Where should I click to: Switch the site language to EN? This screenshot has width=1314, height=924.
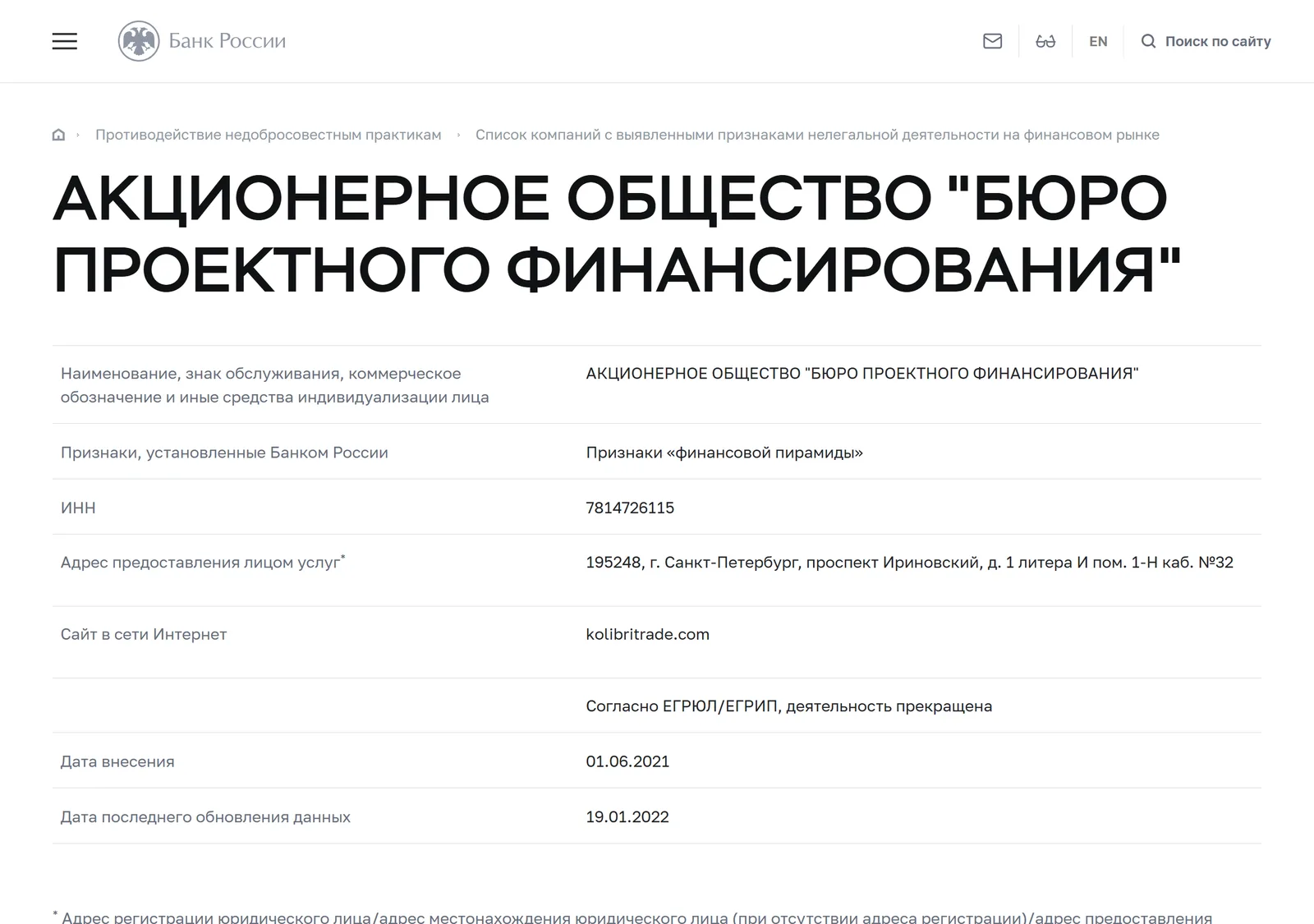click(1098, 41)
